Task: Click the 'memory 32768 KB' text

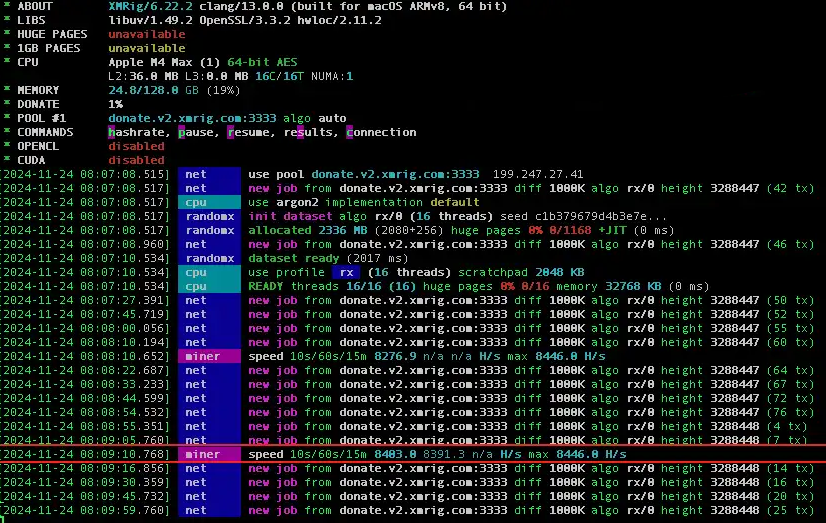Action: click(608, 287)
